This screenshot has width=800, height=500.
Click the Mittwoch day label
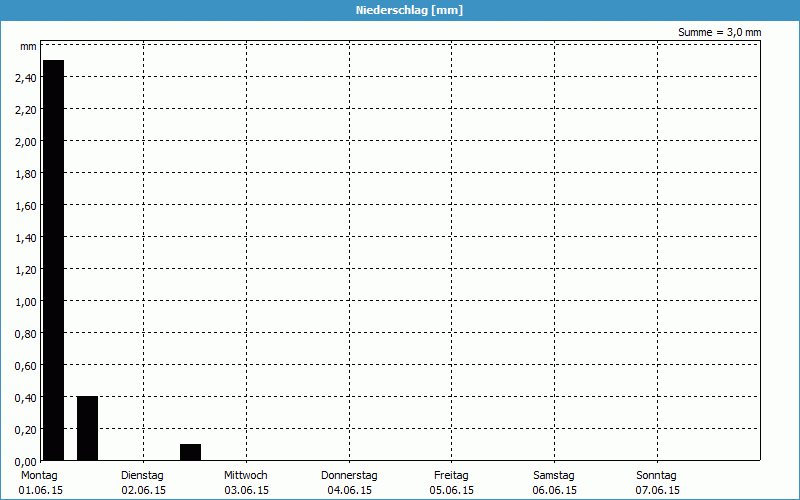(245, 475)
